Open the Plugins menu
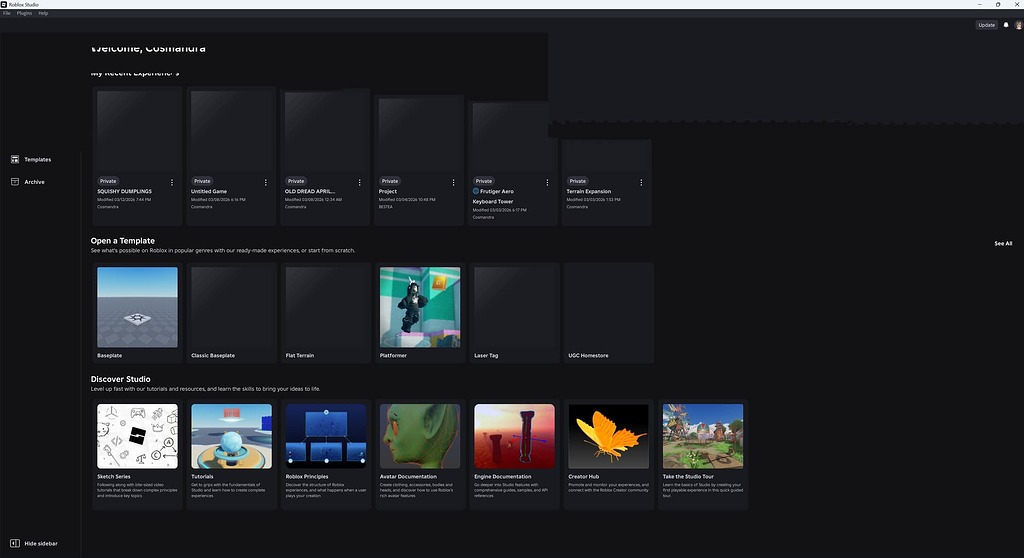Viewport: 1024px width, 558px height. [x=24, y=13]
